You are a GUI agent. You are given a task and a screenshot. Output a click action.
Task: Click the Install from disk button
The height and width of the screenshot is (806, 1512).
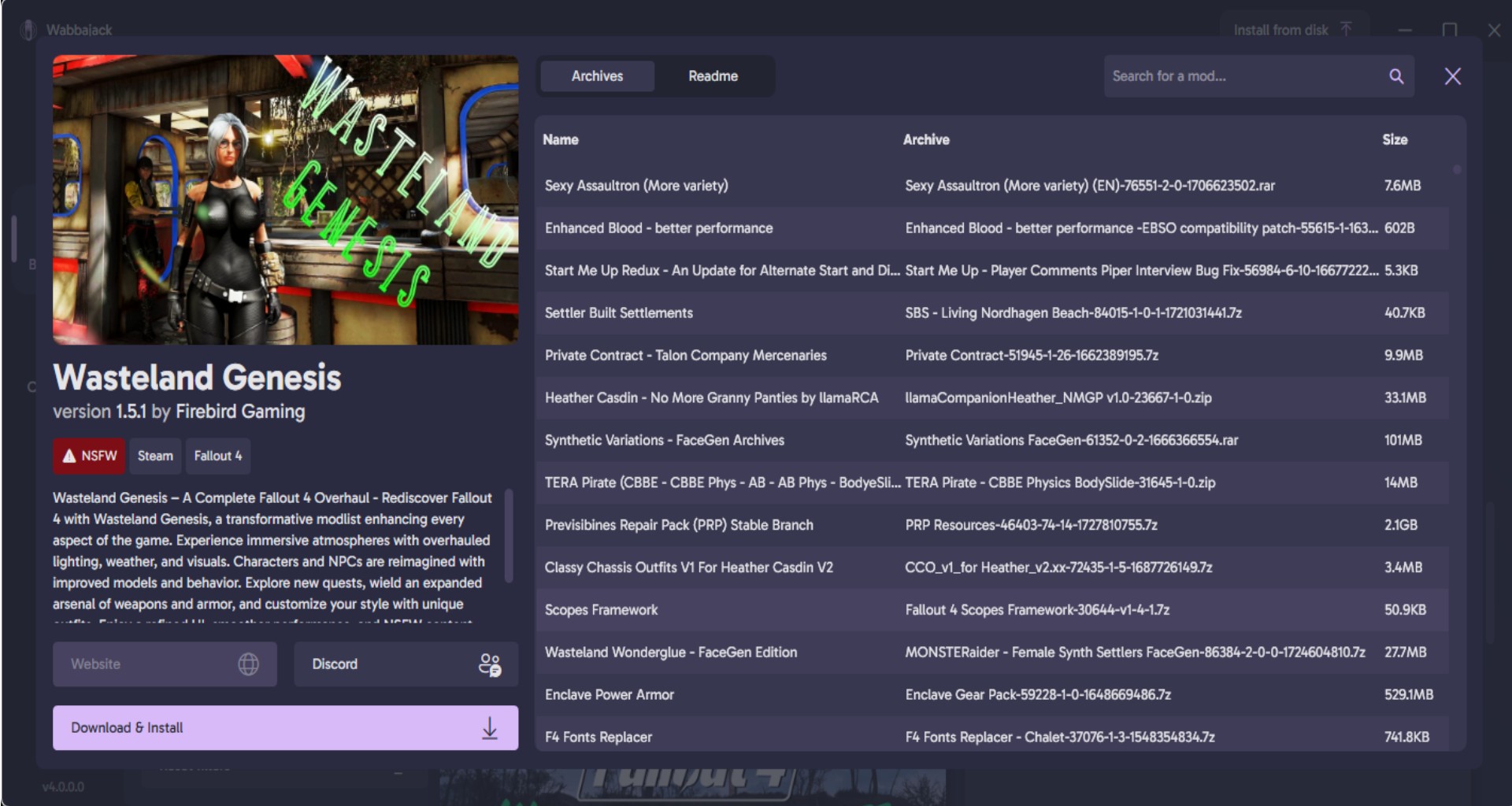tap(1293, 30)
